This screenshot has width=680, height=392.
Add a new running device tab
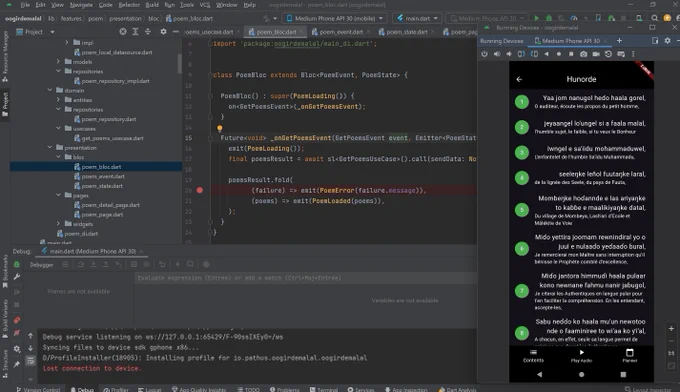coord(619,40)
